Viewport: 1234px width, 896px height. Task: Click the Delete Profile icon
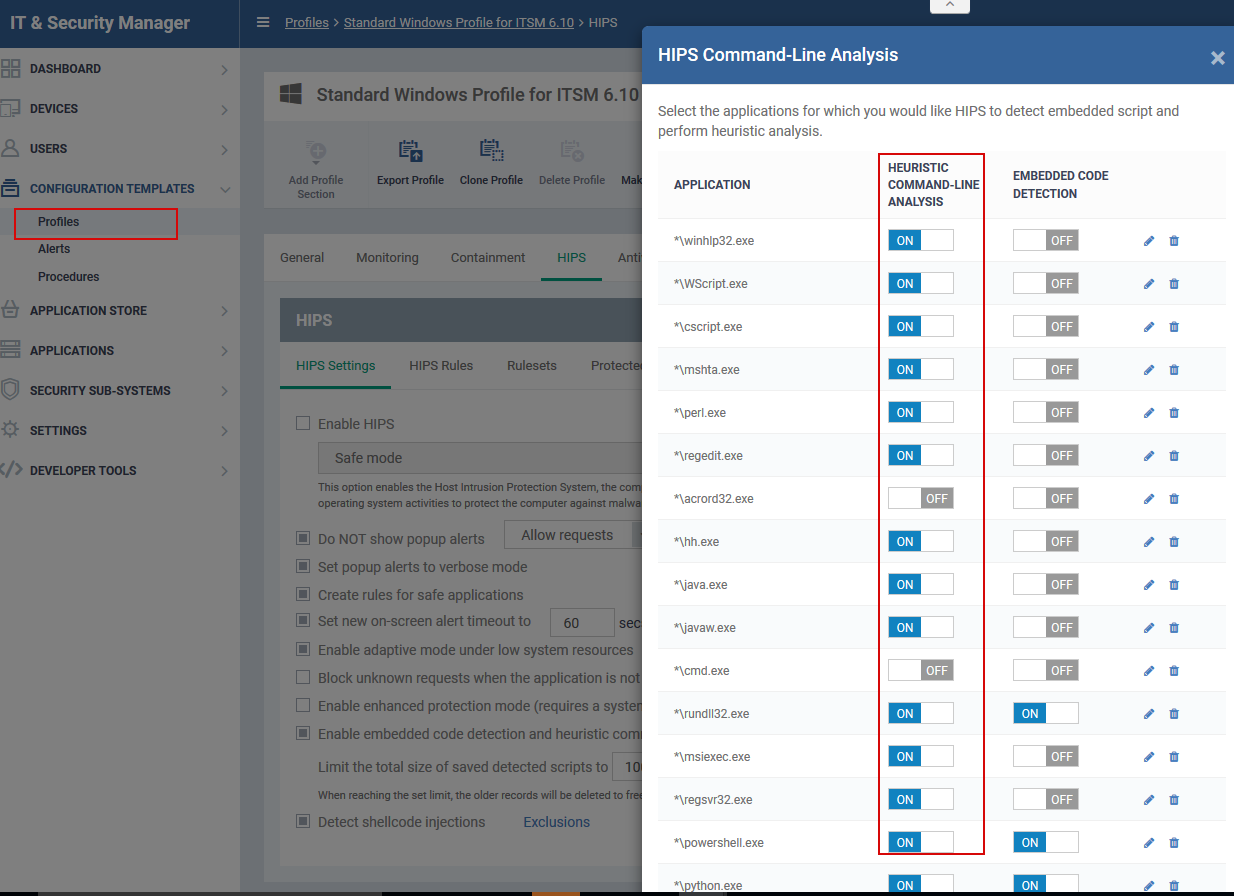pos(572,151)
